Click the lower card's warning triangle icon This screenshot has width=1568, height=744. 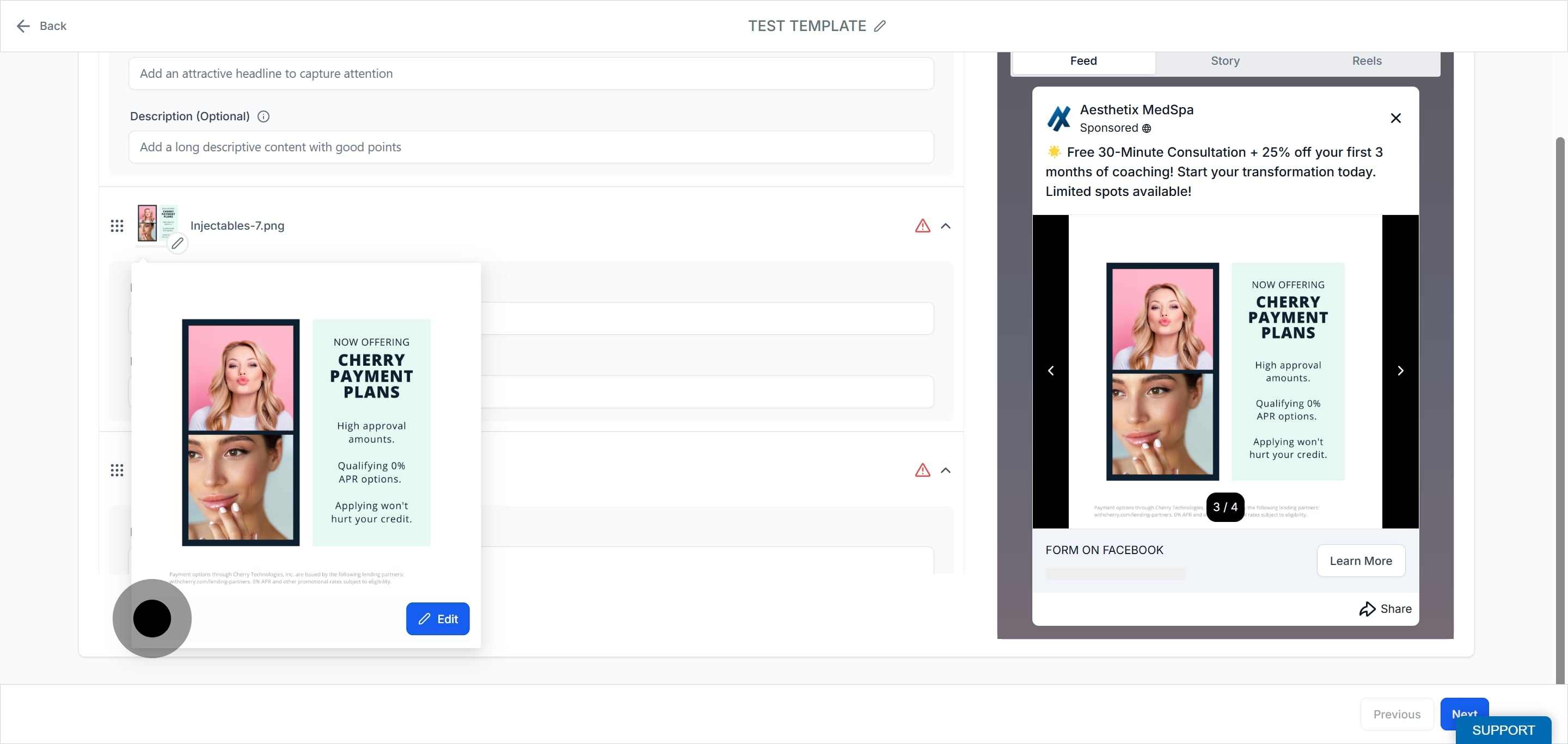click(x=922, y=470)
